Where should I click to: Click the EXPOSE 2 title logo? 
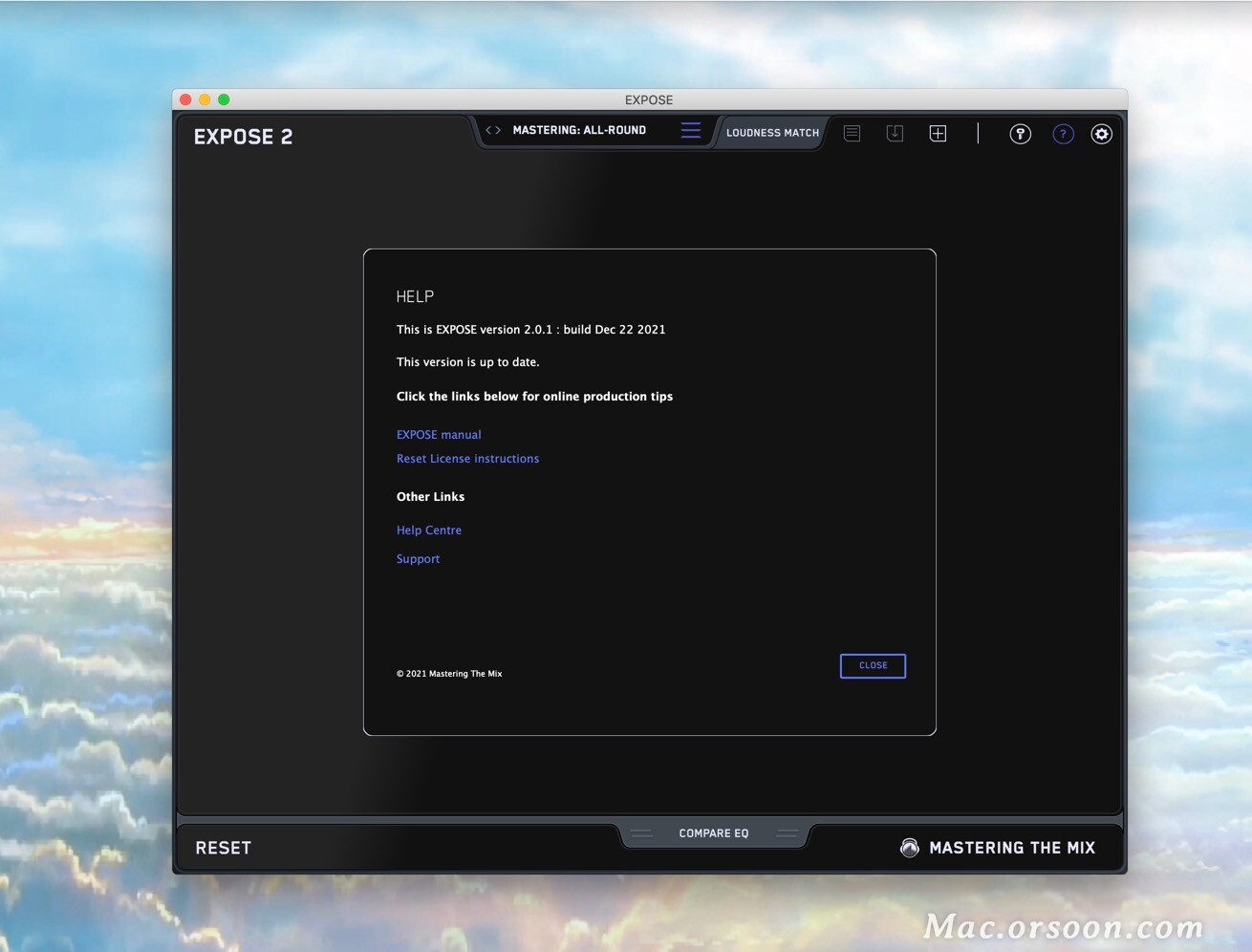click(x=243, y=137)
